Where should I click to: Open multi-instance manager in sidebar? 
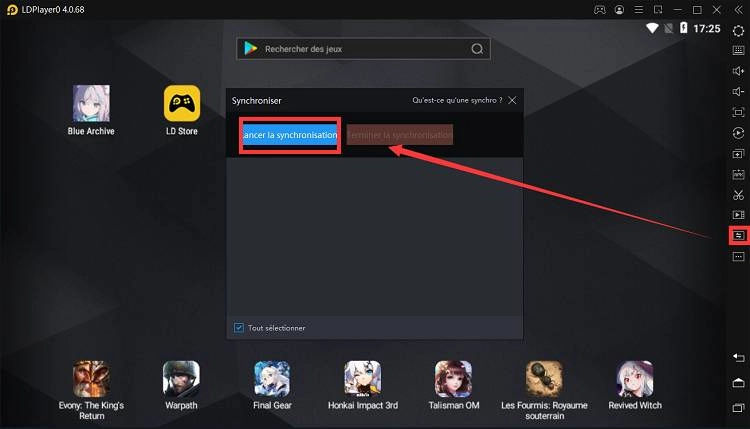tap(739, 154)
